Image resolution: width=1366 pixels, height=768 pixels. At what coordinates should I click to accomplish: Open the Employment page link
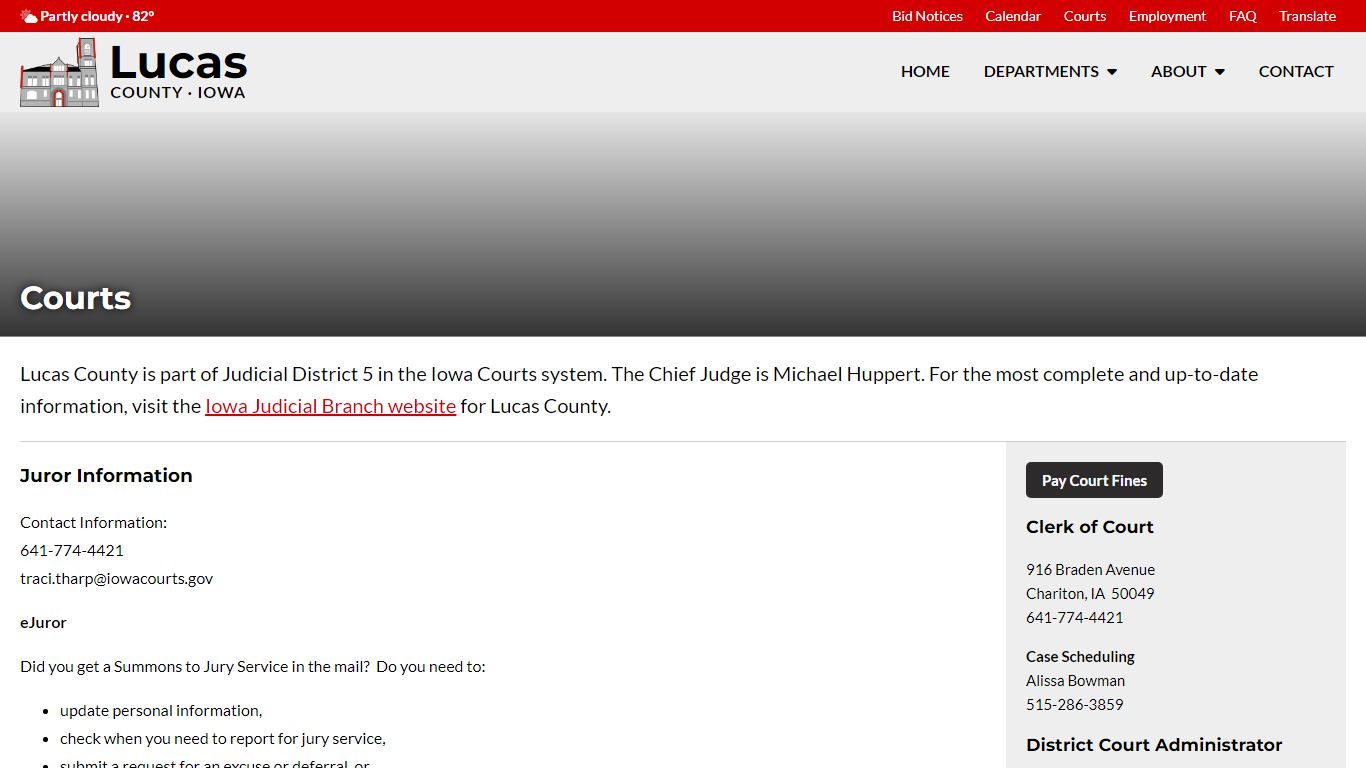(x=1167, y=16)
